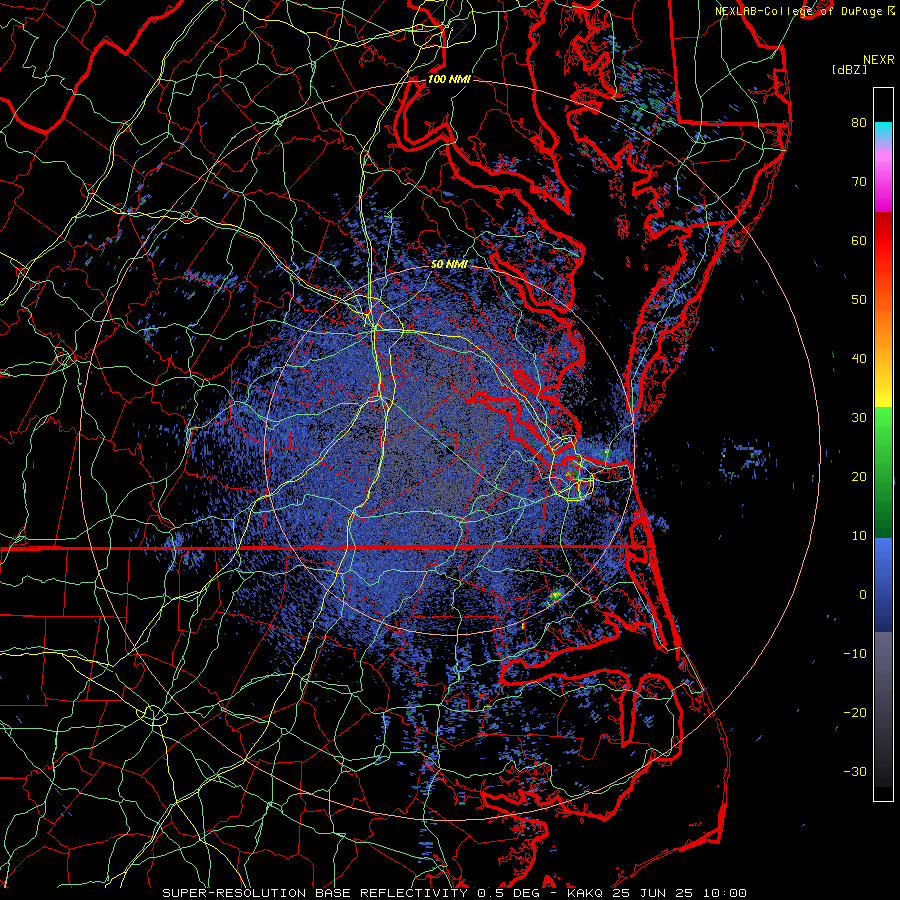Click the 50 NMI range ring label
Screen dimensions: 900x900
coord(449,264)
